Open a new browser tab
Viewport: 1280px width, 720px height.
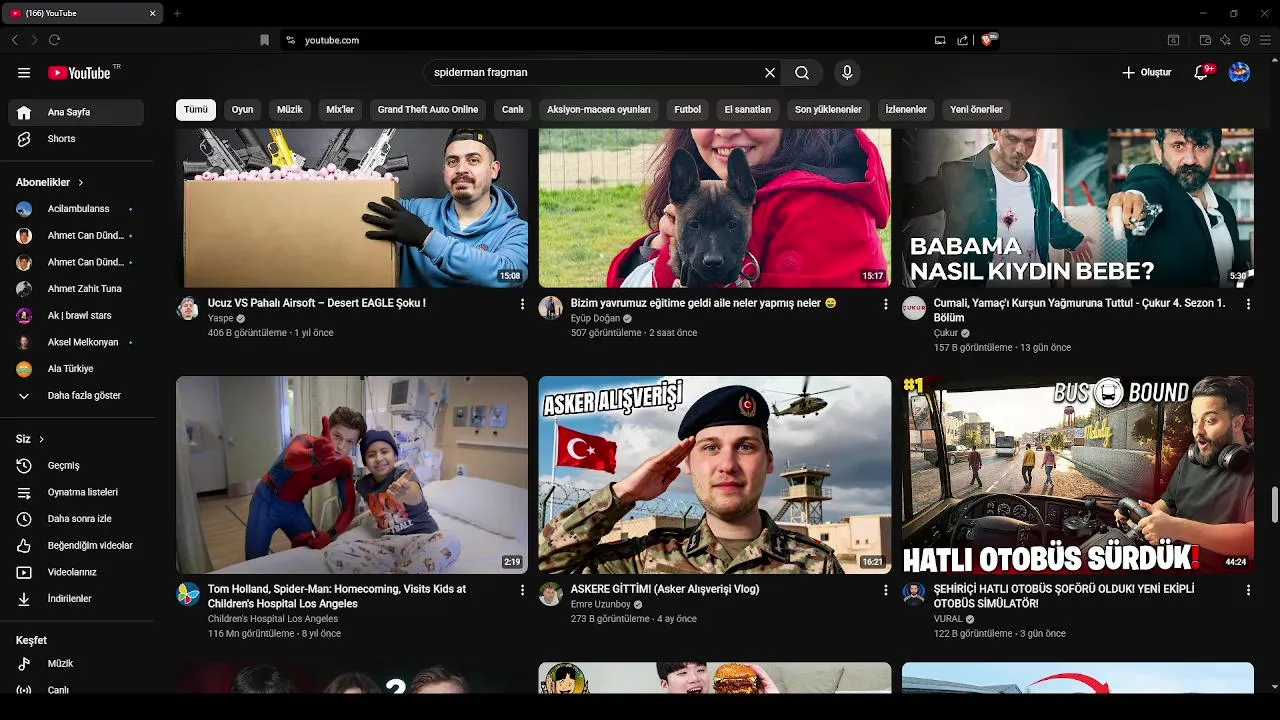[177, 13]
